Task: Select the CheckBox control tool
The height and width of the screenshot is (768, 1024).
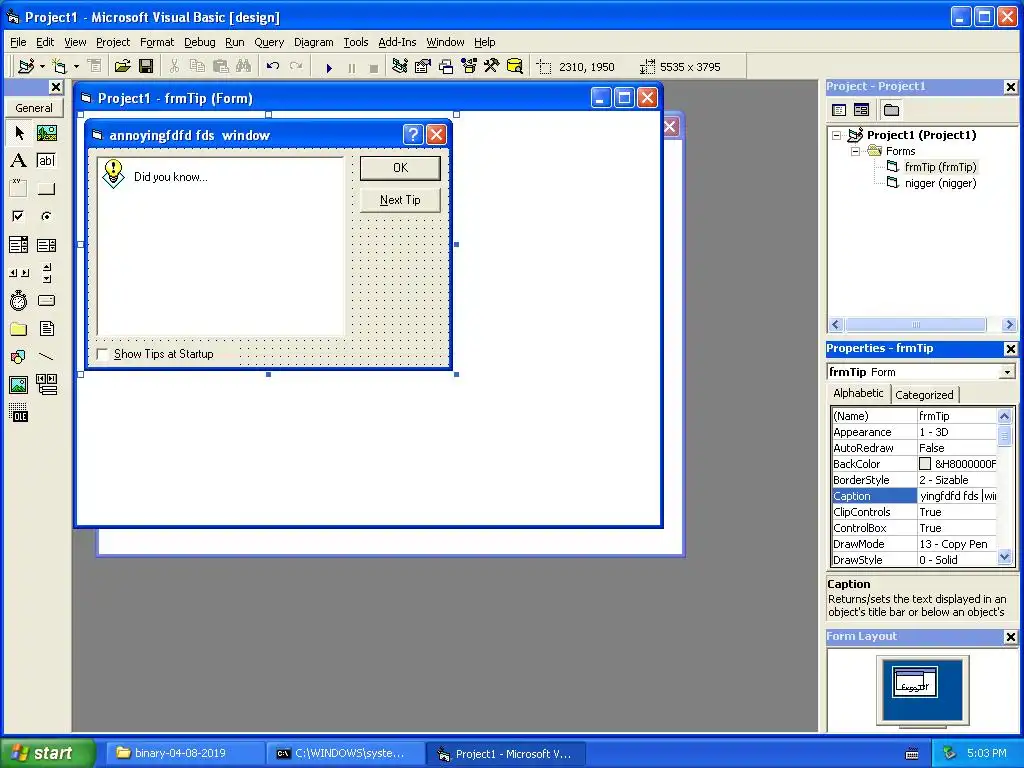Action: pos(19,216)
